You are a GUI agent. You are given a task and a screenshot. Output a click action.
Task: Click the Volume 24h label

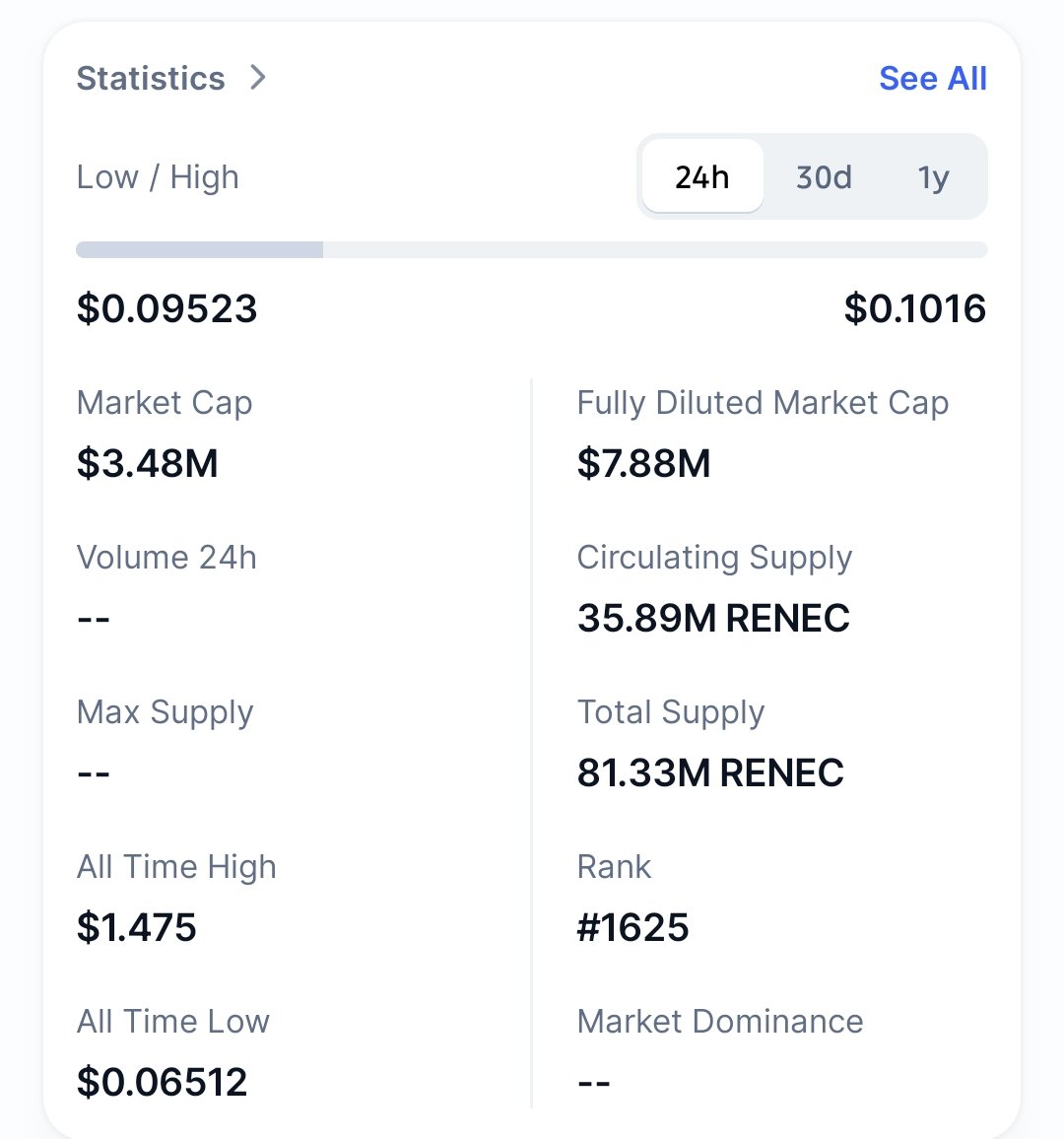pyautogui.click(x=166, y=558)
